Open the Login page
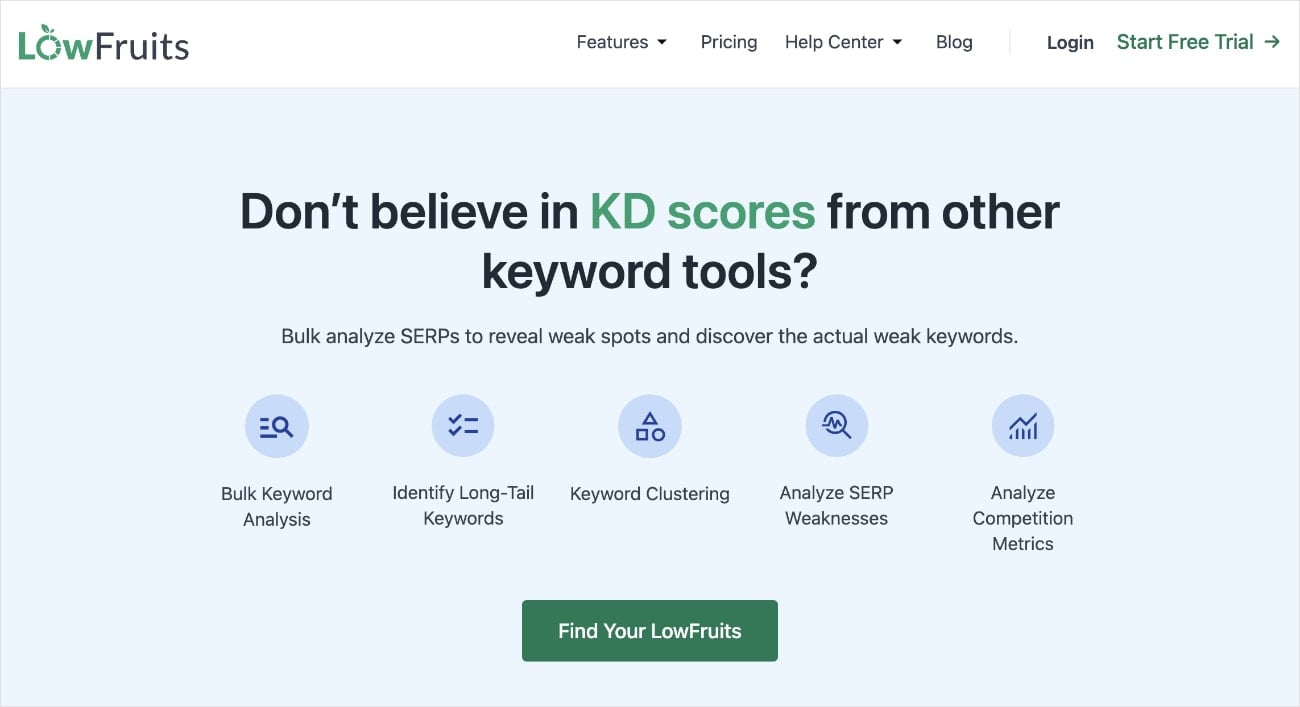Image resolution: width=1300 pixels, height=707 pixels. pyautogui.click(x=1069, y=42)
